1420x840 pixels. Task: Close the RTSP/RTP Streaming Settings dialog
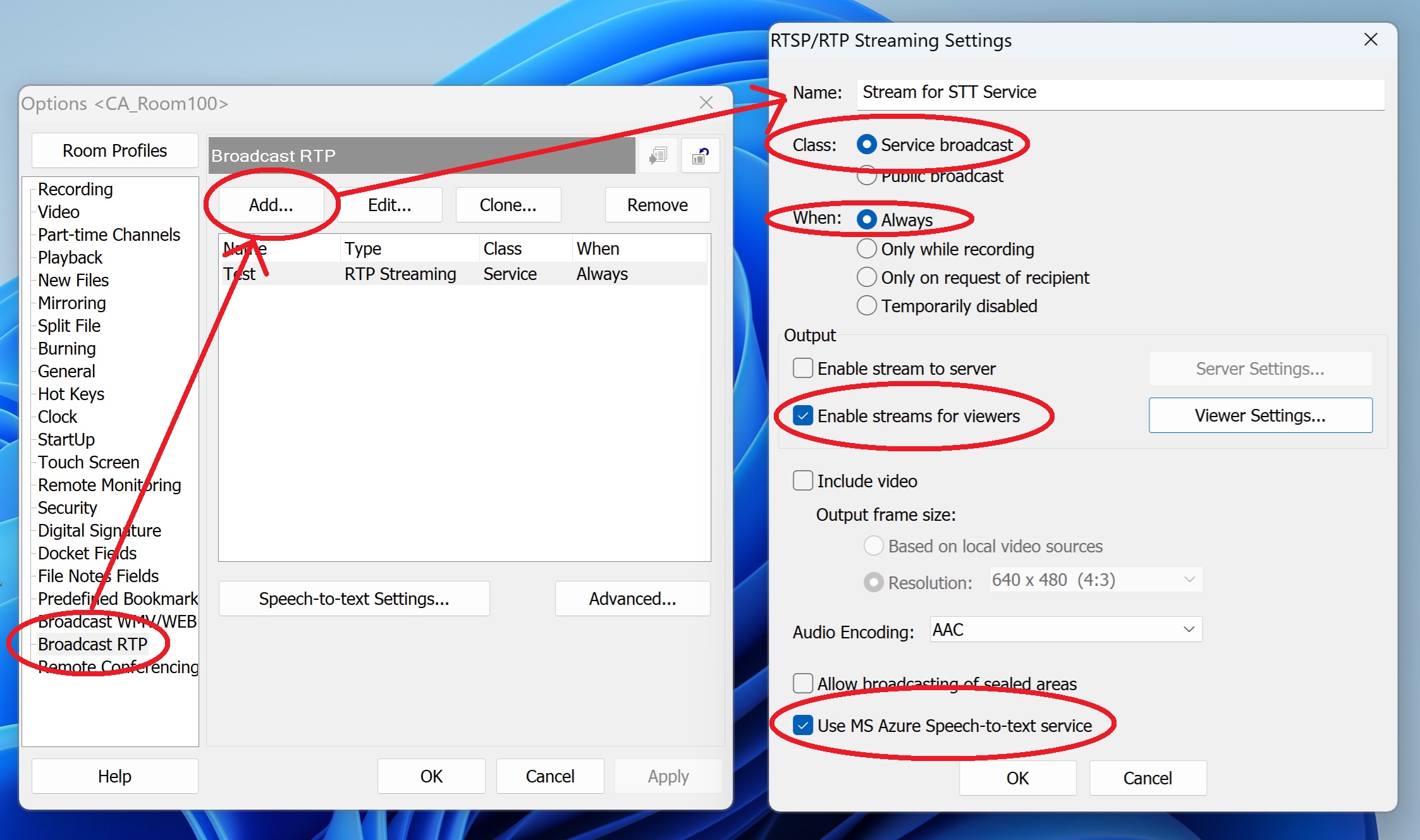(x=1371, y=40)
